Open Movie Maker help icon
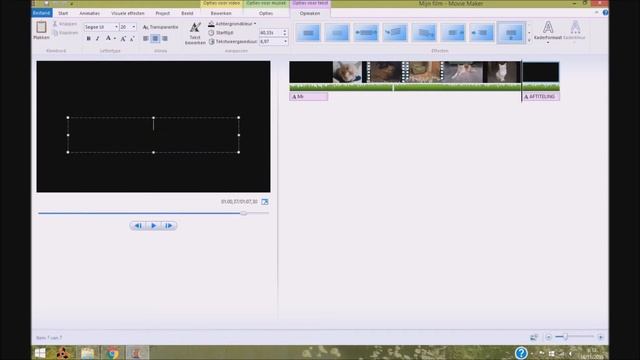This screenshot has height=360, width=640. (605, 13)
